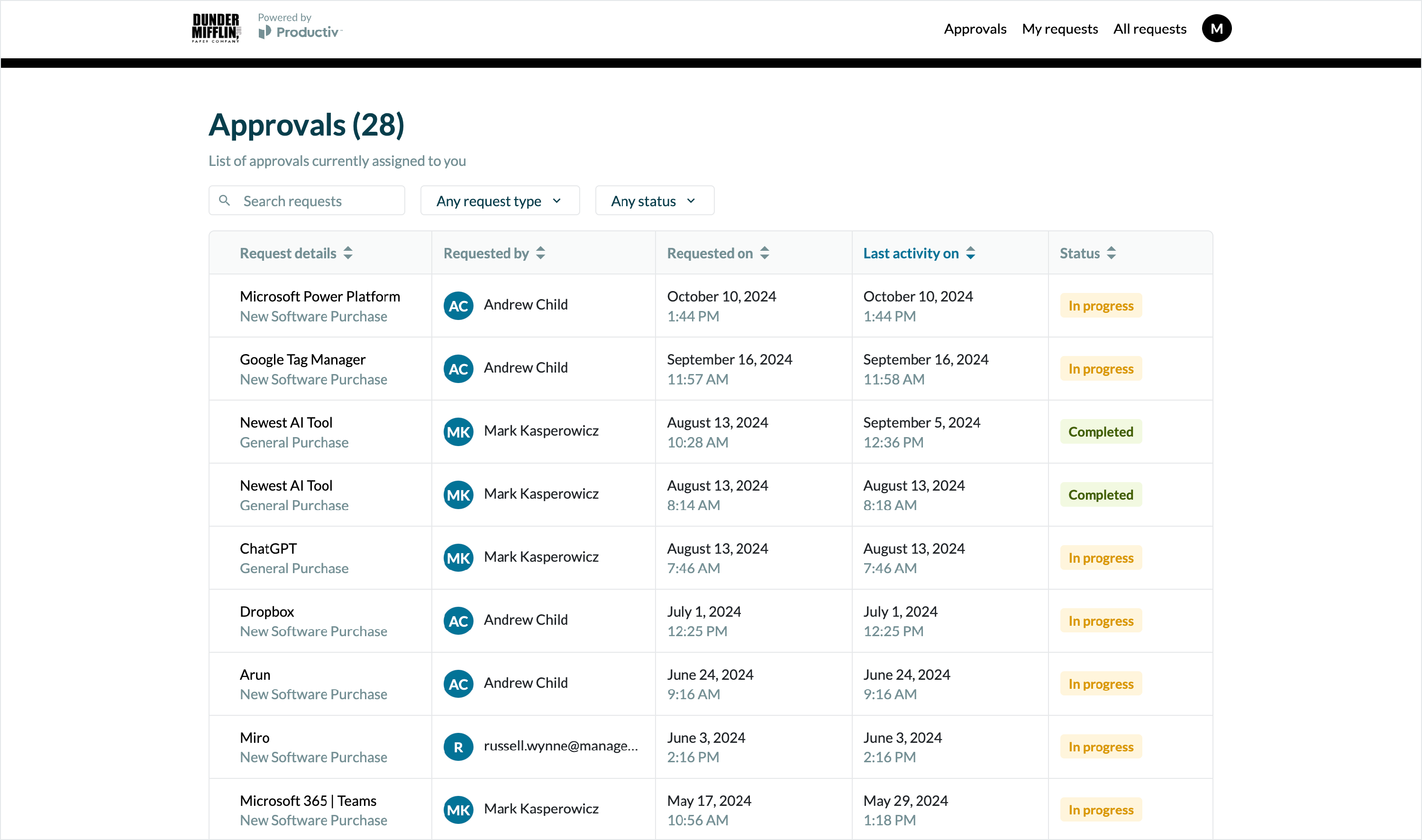Image resolution: width=1422 pixels, height=840 pixels.
Task: Expand the Any status dropdown
Action: (654, 201)
